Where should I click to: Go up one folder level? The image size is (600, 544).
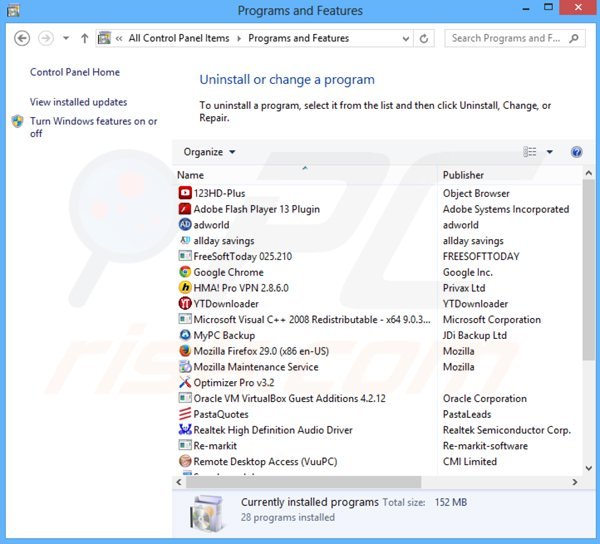(85, 38)
